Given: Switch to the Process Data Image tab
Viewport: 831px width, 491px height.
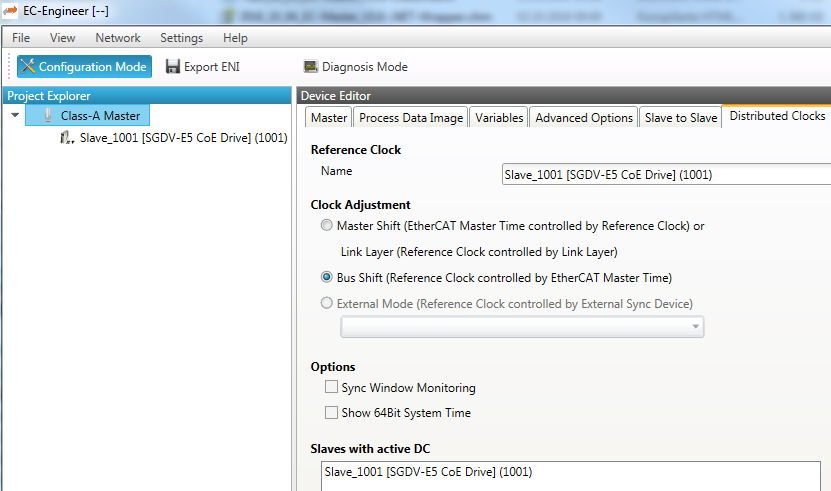Looking at the screenshot, I should pos(411,118).
